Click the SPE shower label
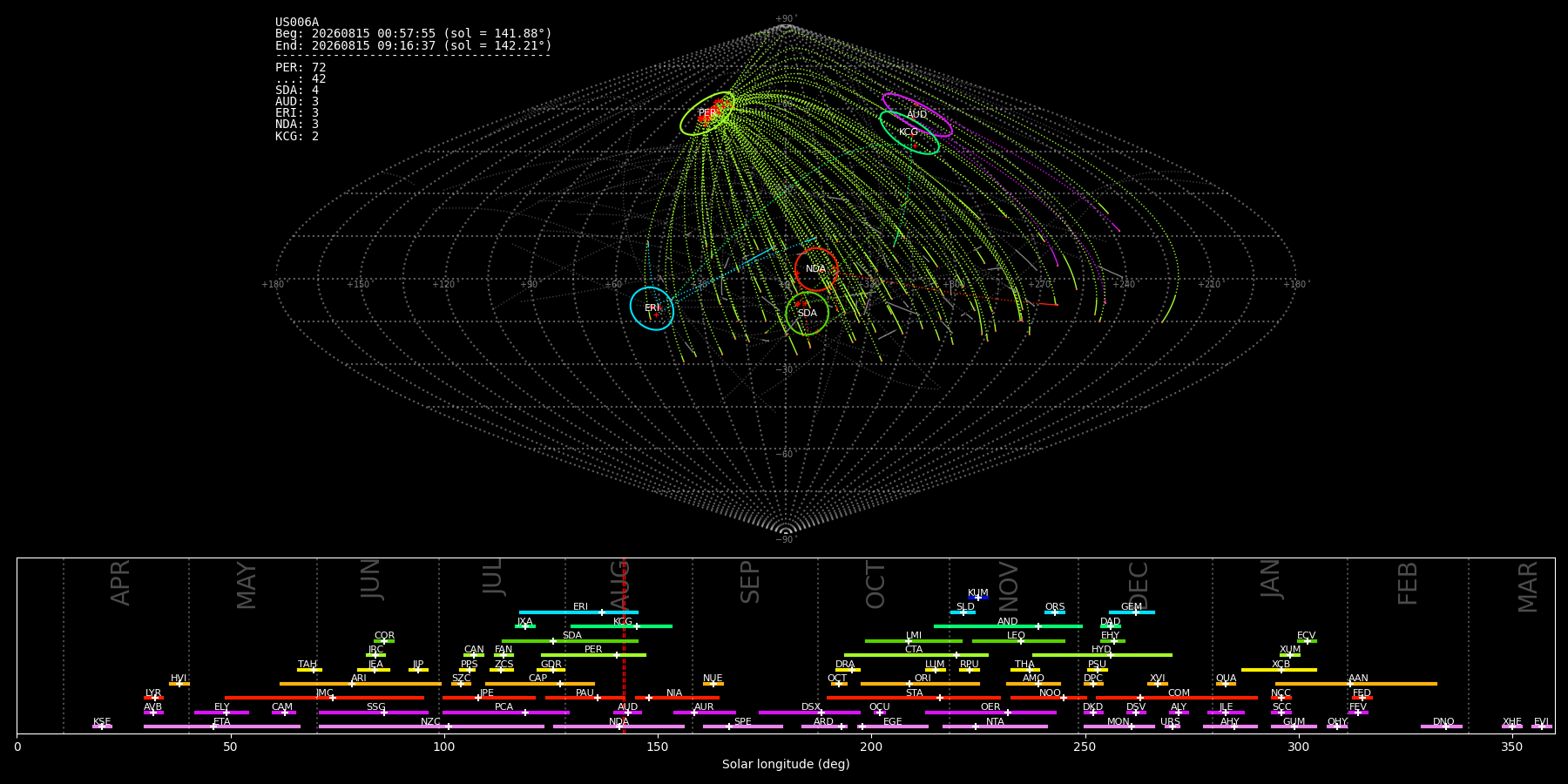Screen dimensions: 1568x784 point(743,722)
